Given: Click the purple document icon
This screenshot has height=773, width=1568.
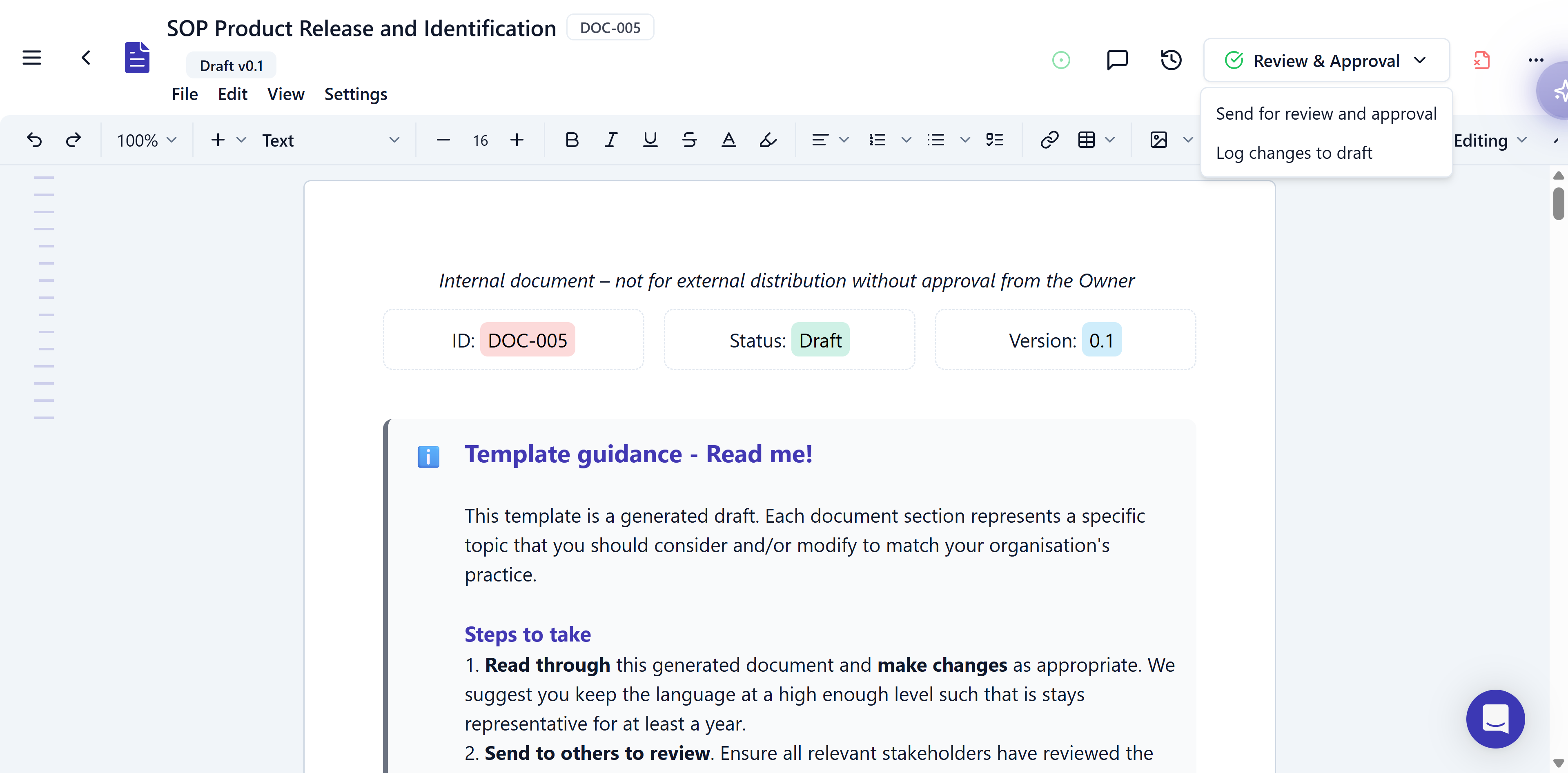Looking at the screenshot, I should coord(137,58).
